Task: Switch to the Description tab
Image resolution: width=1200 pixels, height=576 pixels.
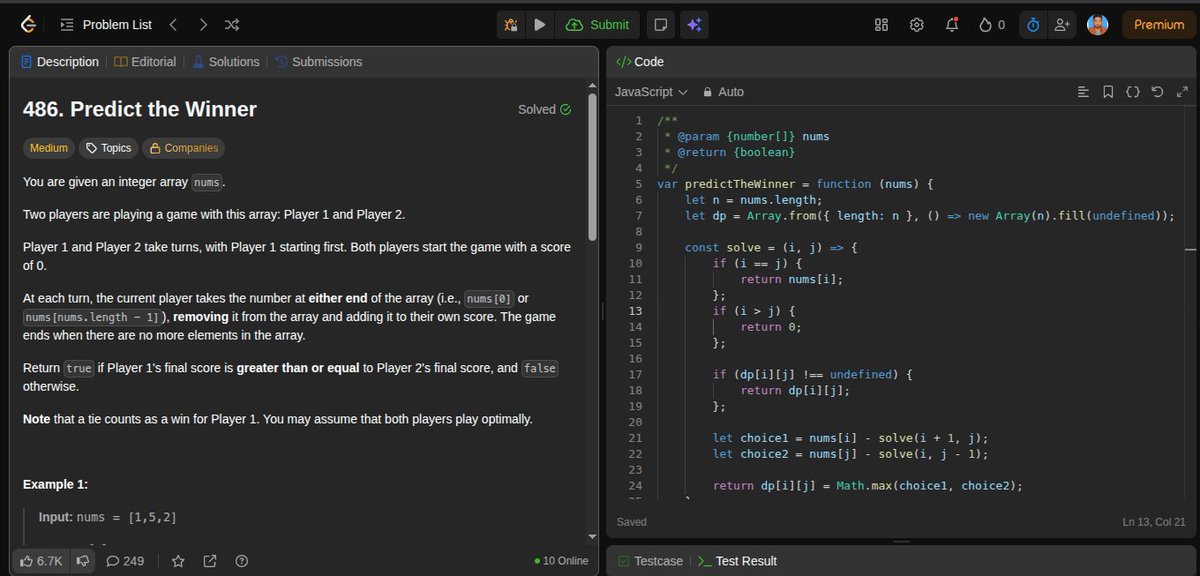Action: click(60, 62)
